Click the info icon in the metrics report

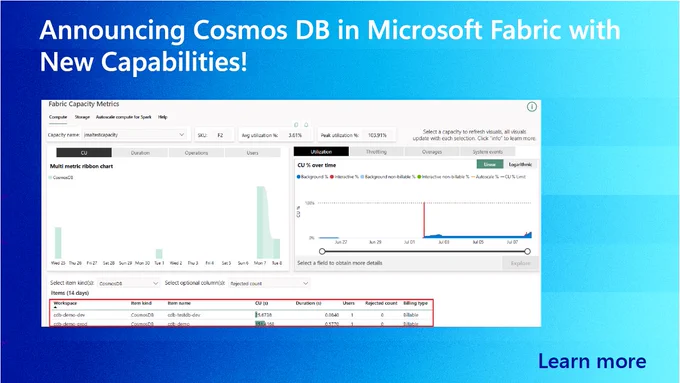[532, 107]
